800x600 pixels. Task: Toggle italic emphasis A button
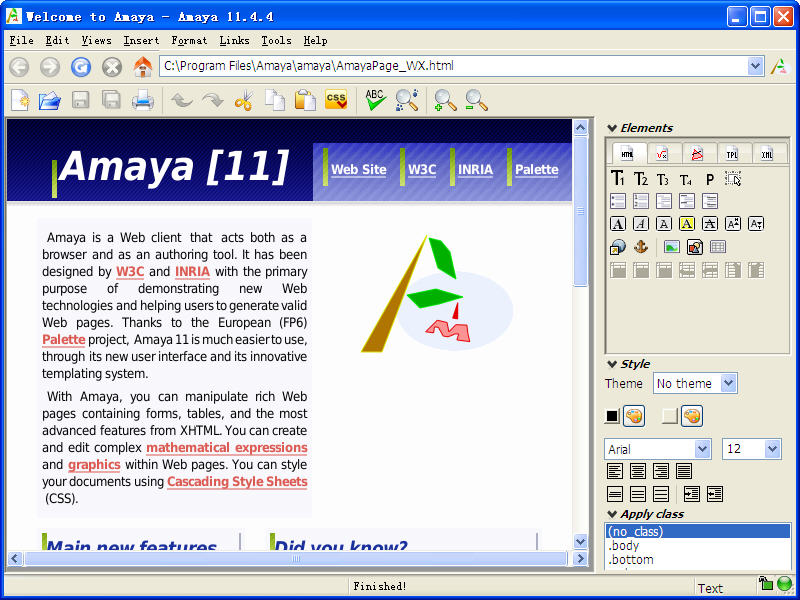point(641,224)
